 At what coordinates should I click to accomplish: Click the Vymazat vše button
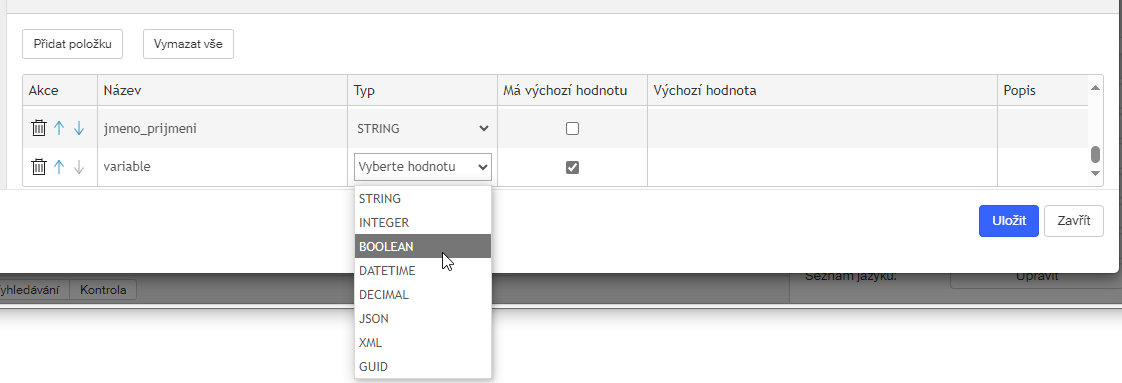(188, 44)
